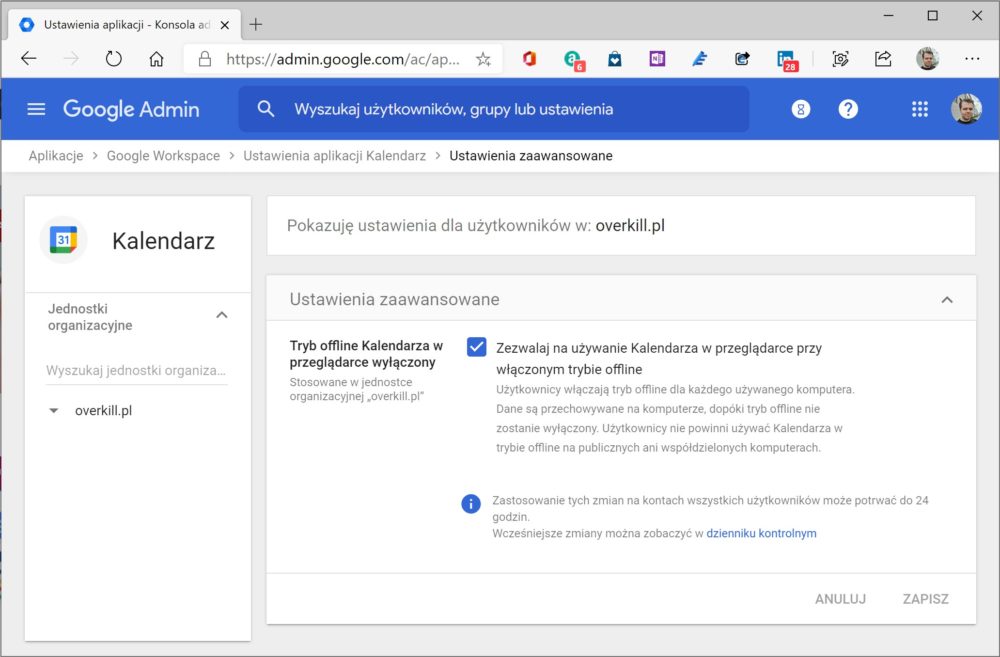Click browser Forward arrow
Image resolution: width=1000 pixels, height=657 pixels.
[71, 59]
